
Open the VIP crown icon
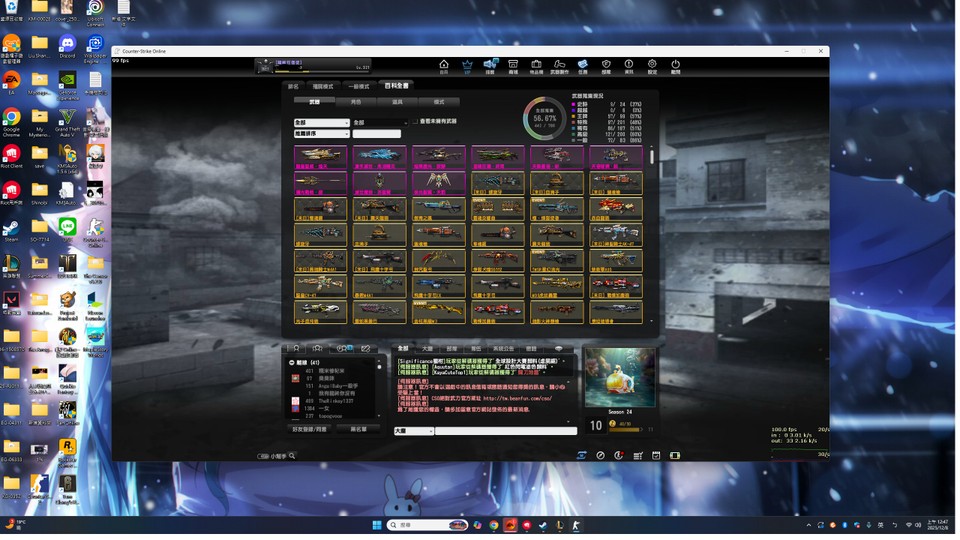[467, 65]
